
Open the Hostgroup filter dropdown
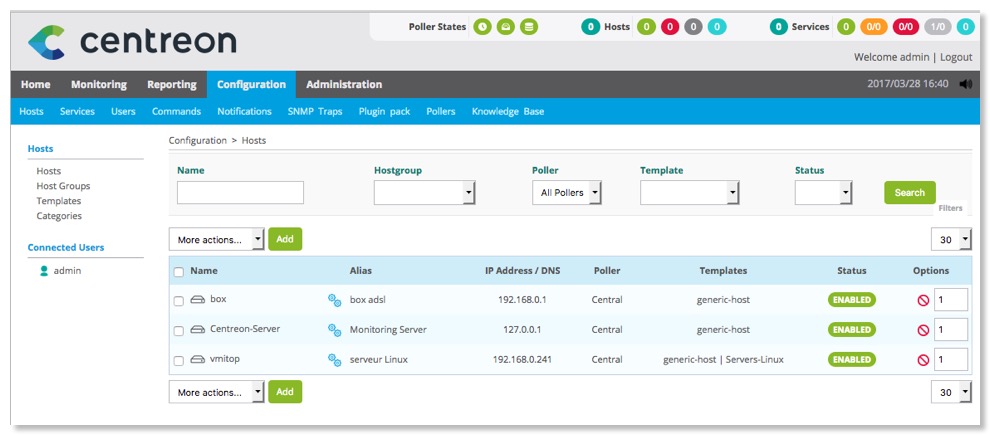point(424,192)
